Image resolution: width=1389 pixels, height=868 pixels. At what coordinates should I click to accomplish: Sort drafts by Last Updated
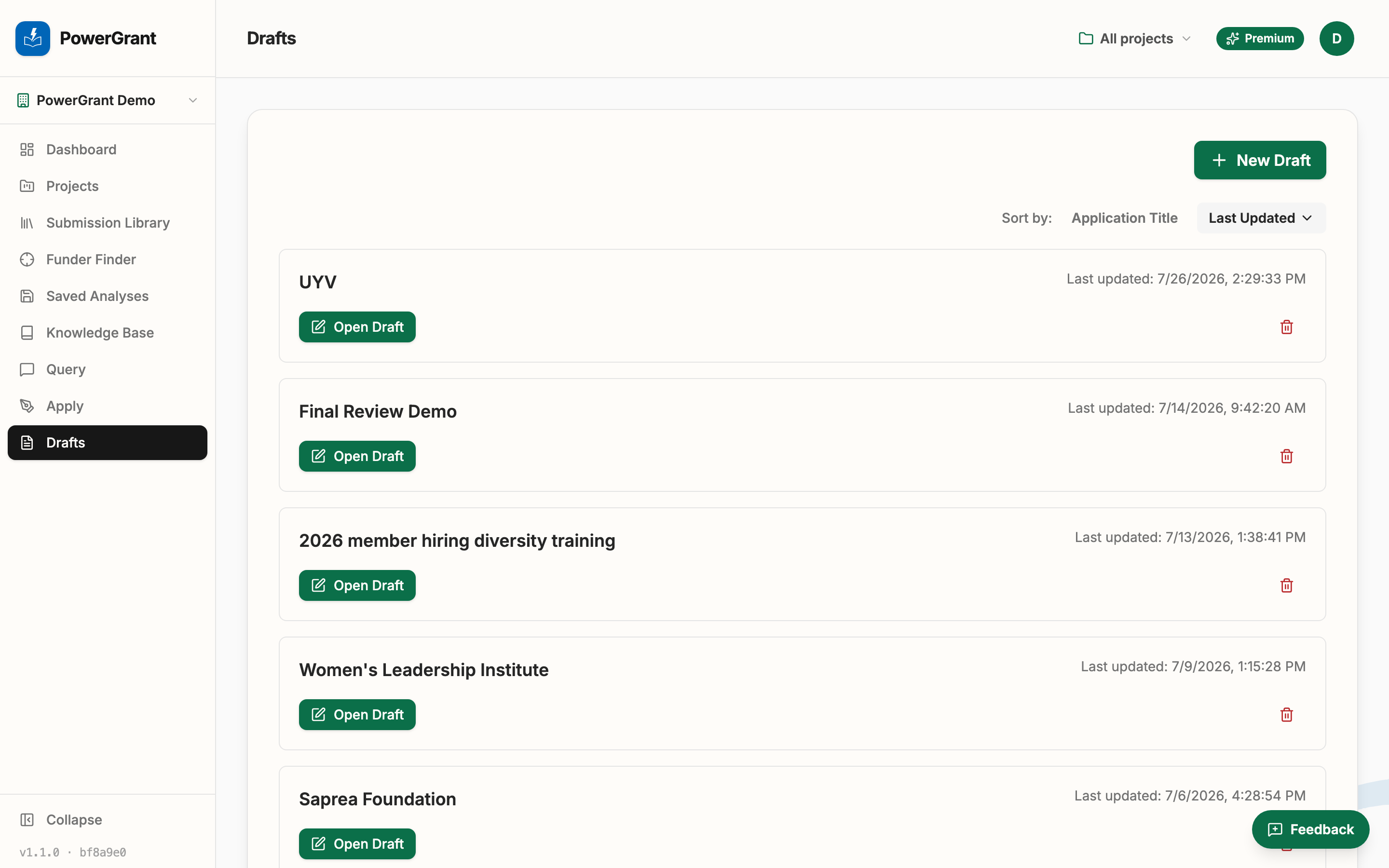[x=1261, y=218]
